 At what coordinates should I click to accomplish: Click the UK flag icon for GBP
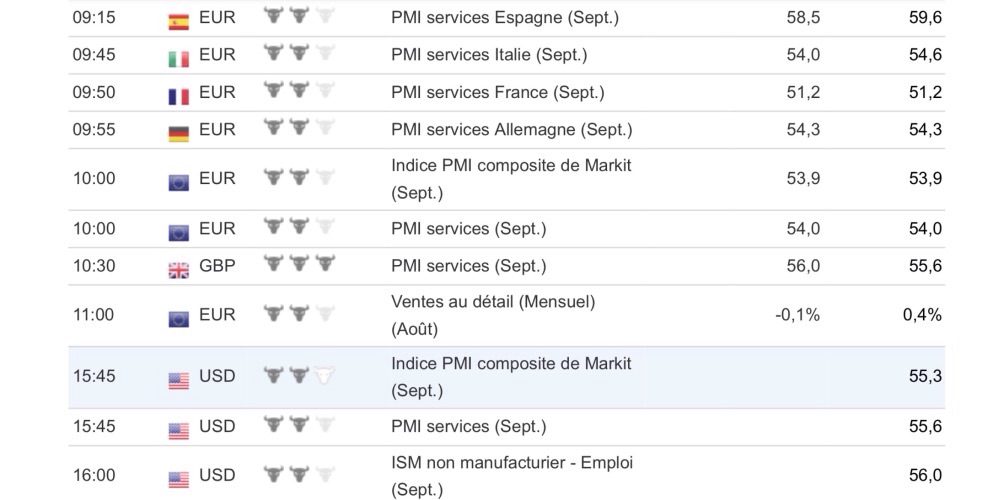point(178,268)
